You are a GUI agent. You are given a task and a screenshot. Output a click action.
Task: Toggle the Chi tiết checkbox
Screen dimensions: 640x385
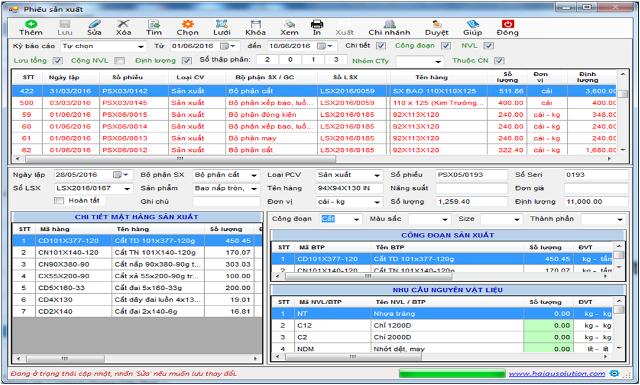380,46
